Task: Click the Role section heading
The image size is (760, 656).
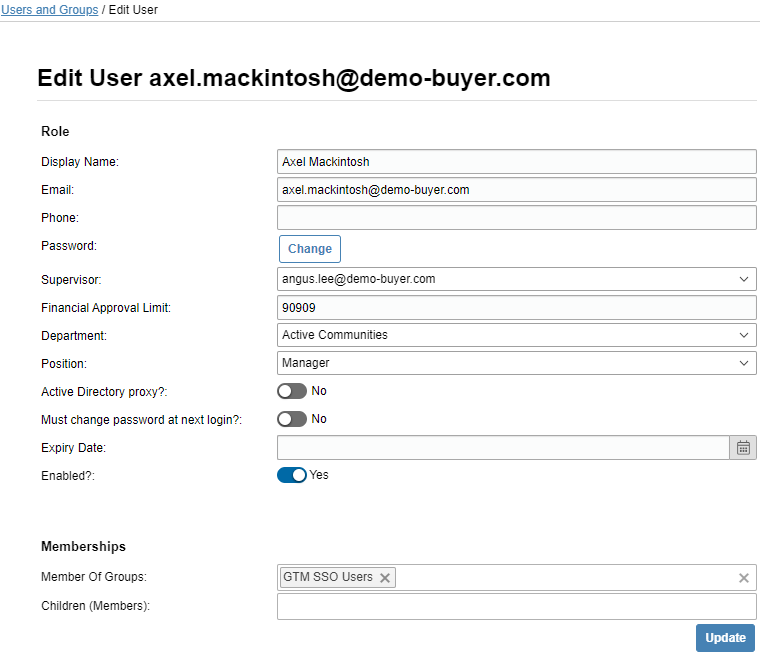Action: (55, 131)
